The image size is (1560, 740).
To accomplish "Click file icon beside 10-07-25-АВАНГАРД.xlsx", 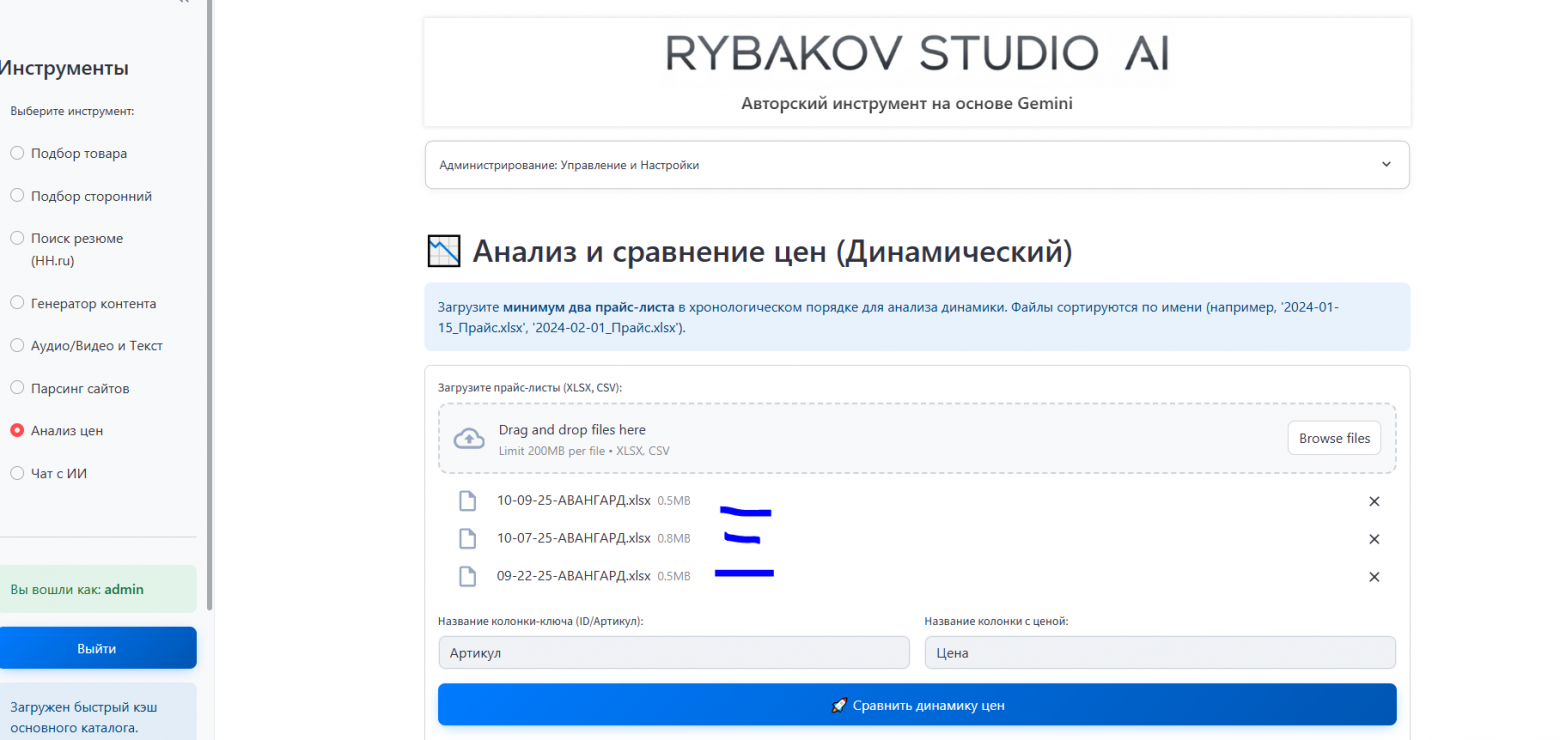I will tap(466, 539).
